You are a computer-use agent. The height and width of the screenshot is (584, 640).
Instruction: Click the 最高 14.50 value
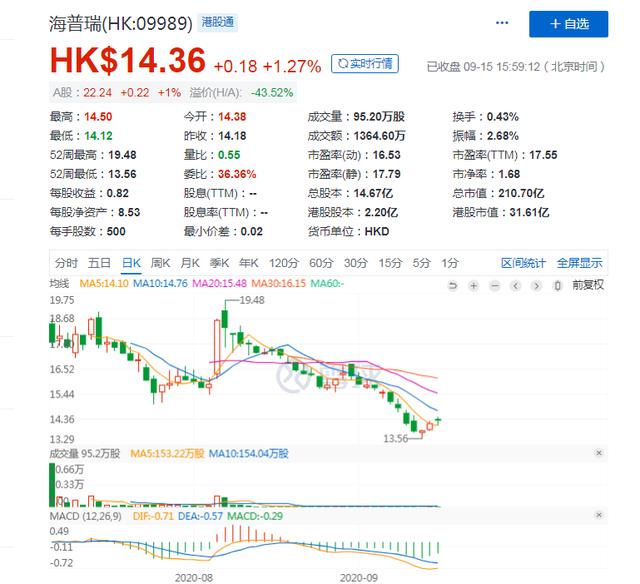98,117
